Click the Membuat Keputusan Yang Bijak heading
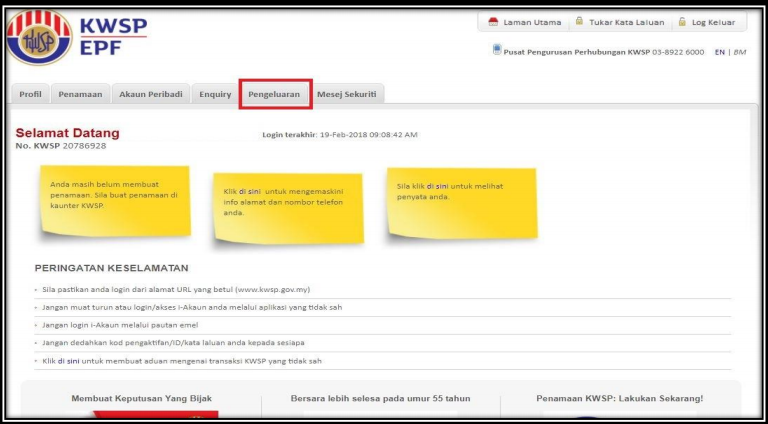Screen dimensions: 768x424 [x=142, y=399]
